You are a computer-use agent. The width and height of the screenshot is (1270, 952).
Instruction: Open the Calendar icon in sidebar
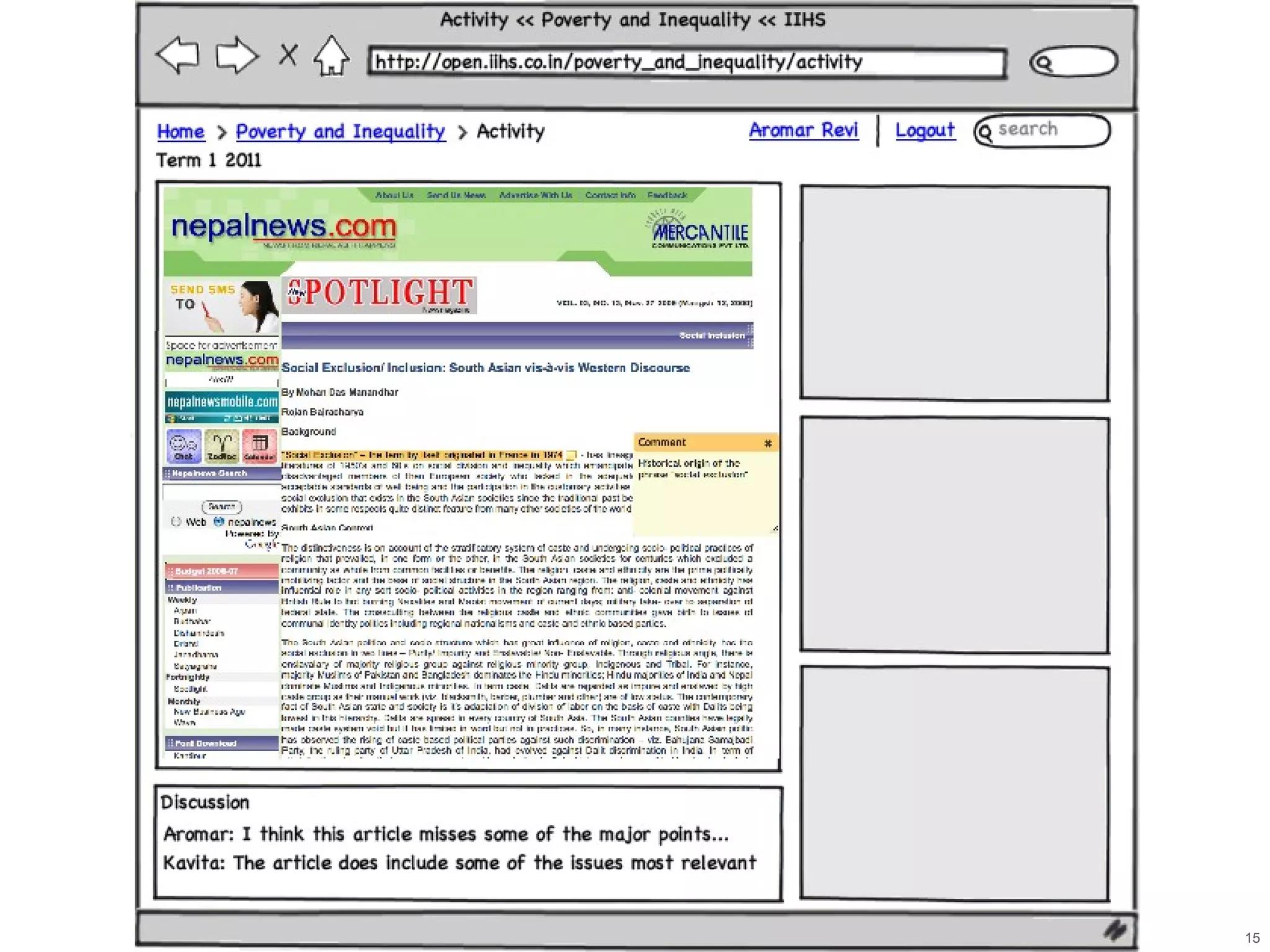click(259, 446)
